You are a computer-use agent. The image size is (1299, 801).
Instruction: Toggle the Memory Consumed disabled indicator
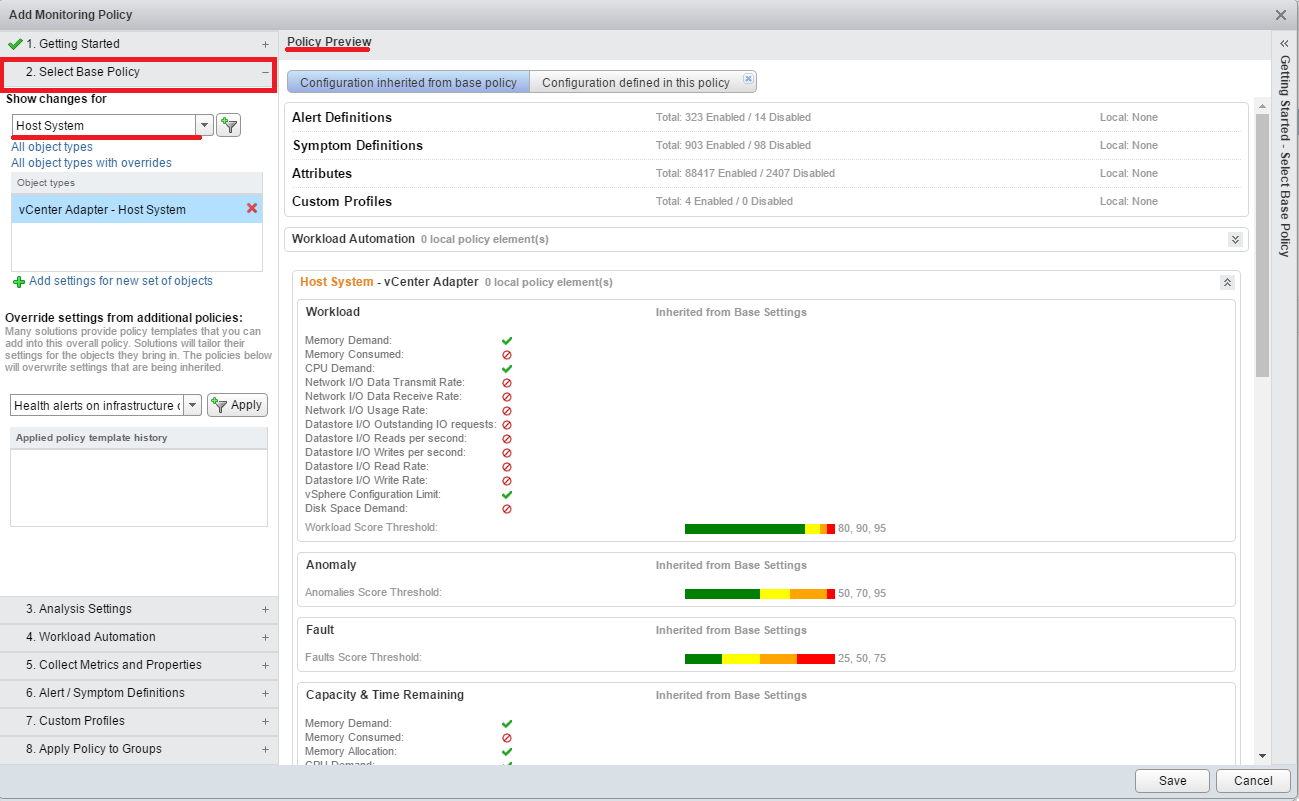(x=506, y=355)
